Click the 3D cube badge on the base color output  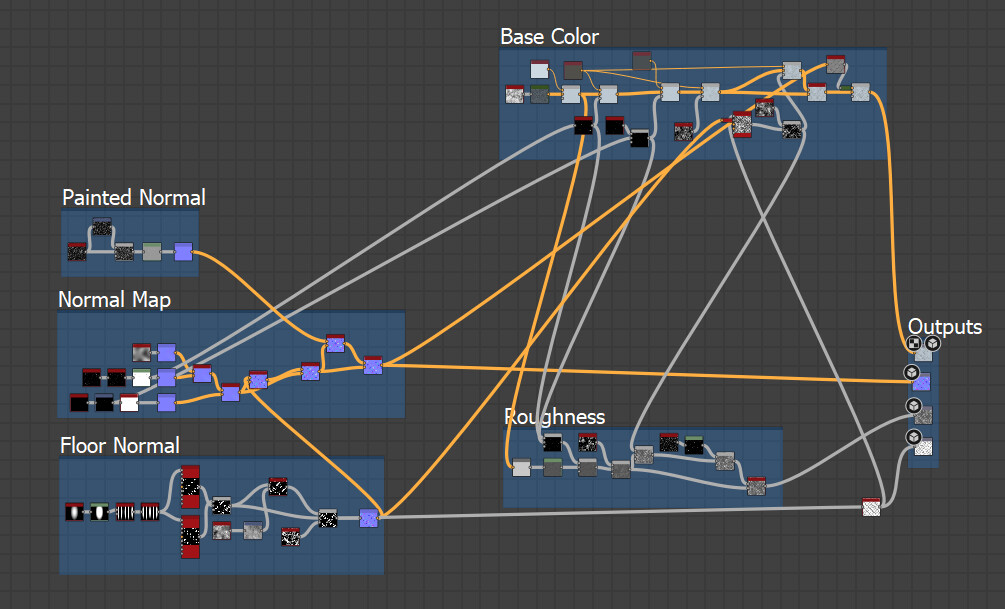point(933,344)
